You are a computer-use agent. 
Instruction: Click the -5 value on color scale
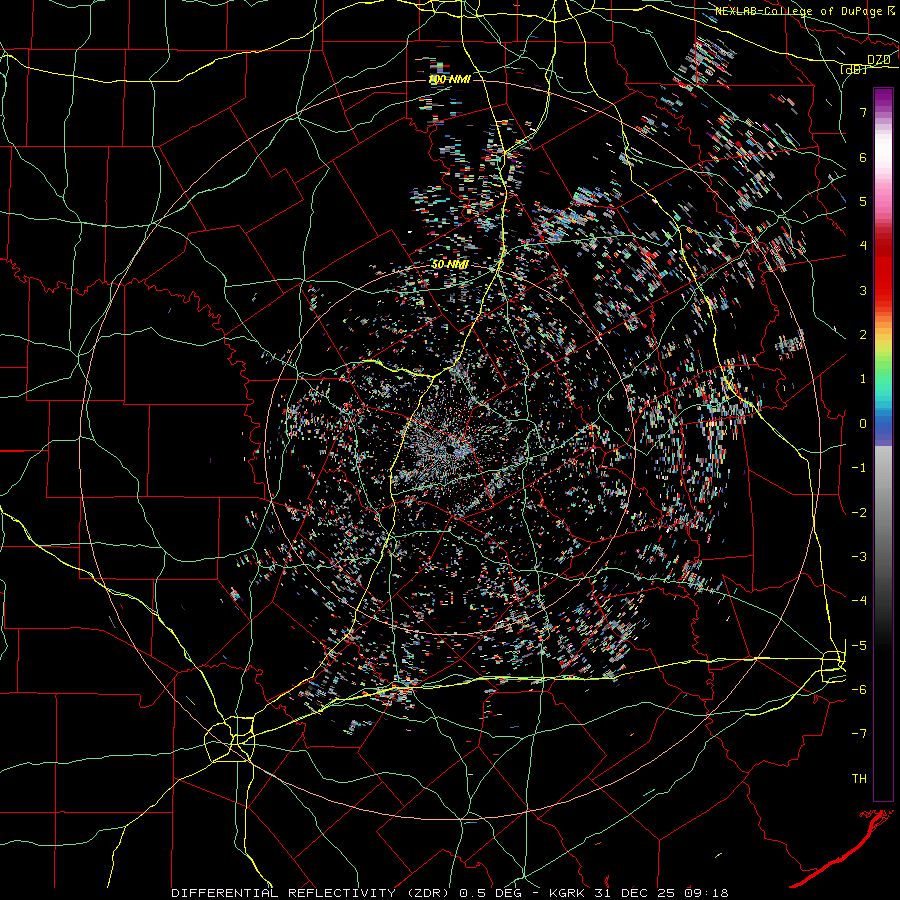[x=859, y=645]
